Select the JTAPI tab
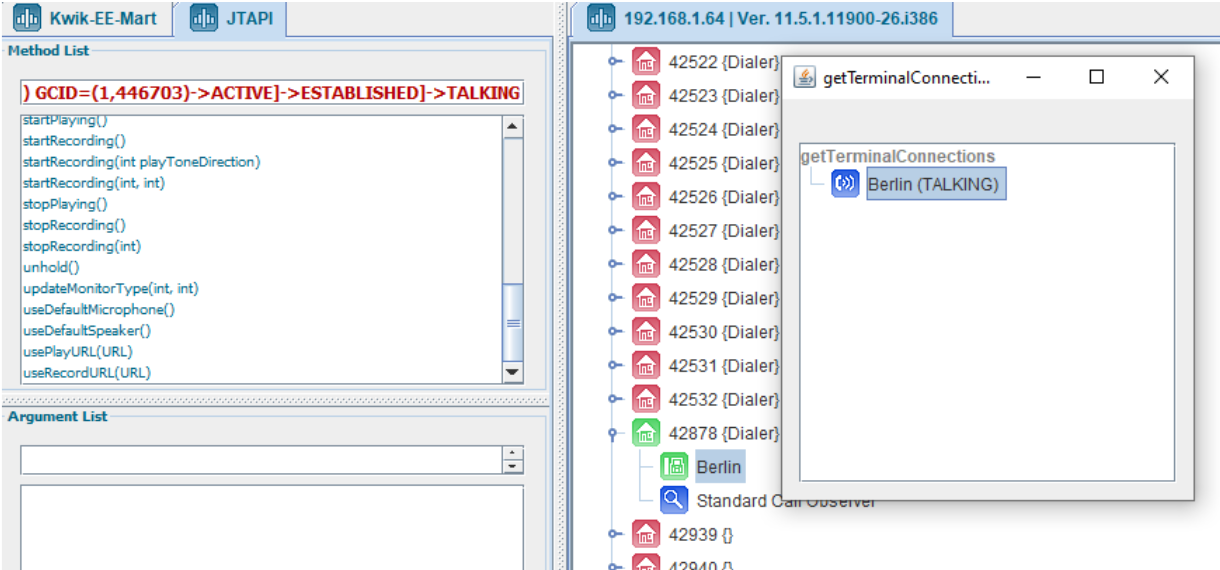The width and height of the screenshot is (1220, 570). click(232, 18)
